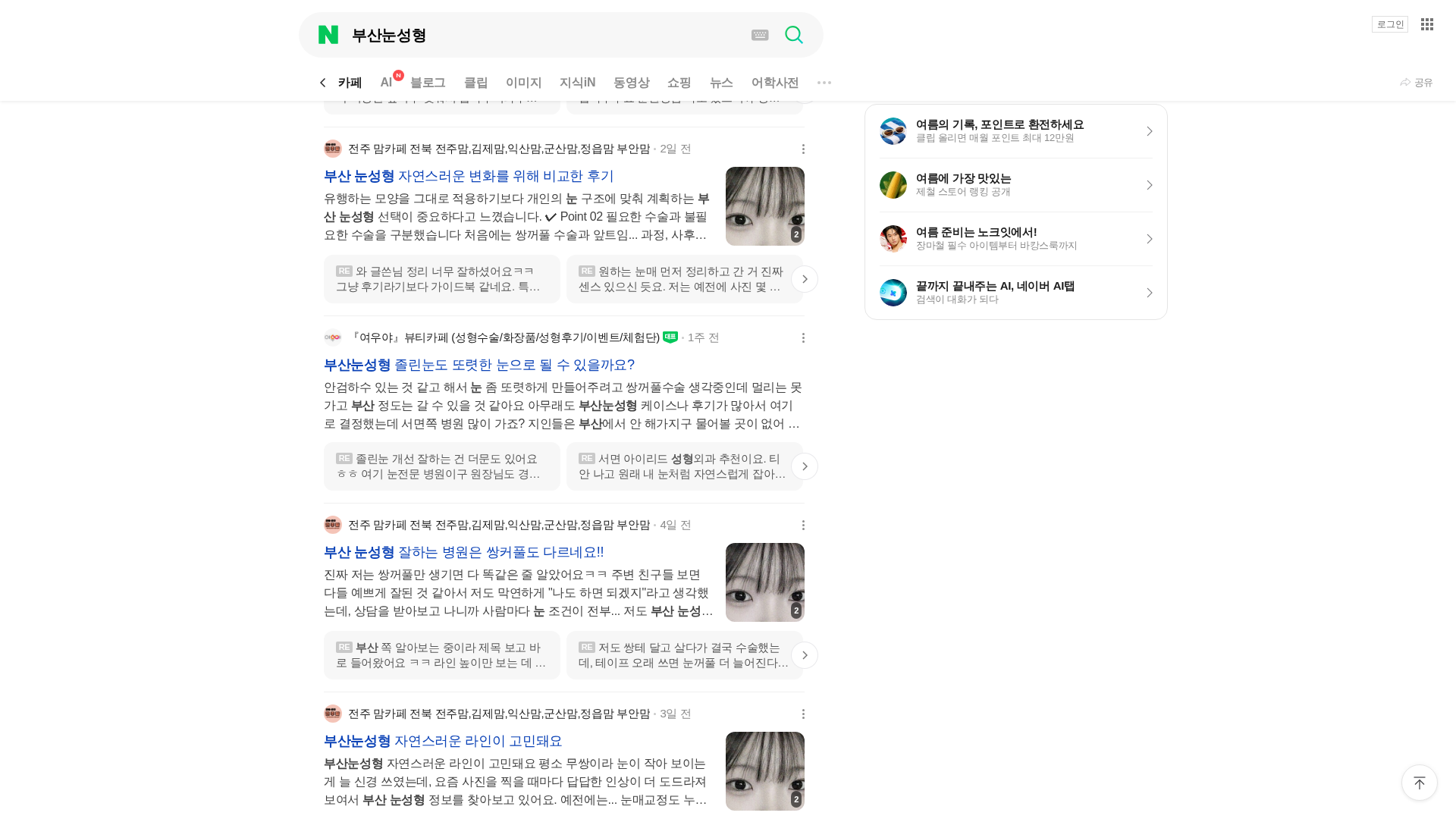Open post 부산눈성형 졸린눈도 또렷한 눈으로 될 수 있을까요?
Image resolution: width=1456 pixels, height=819 pixels.
point(479,365)
